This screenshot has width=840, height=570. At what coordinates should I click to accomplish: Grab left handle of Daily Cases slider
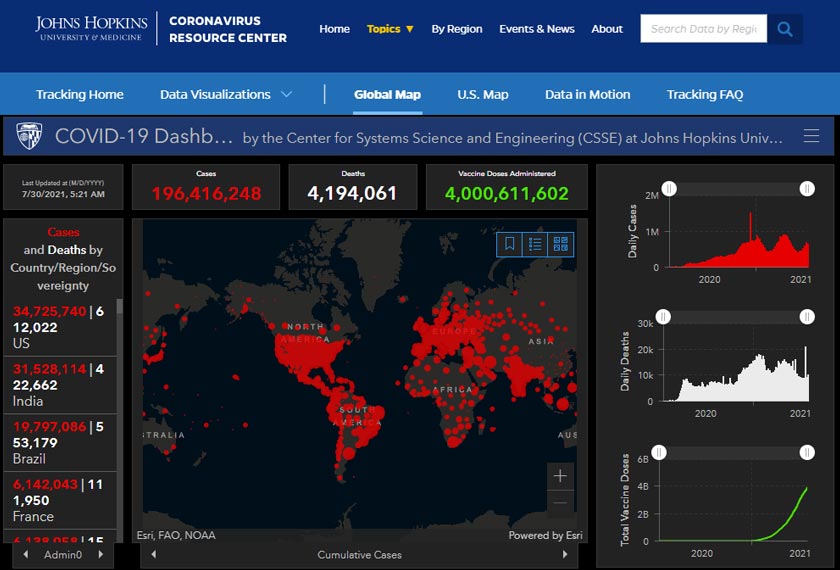[x=669, y=188]
